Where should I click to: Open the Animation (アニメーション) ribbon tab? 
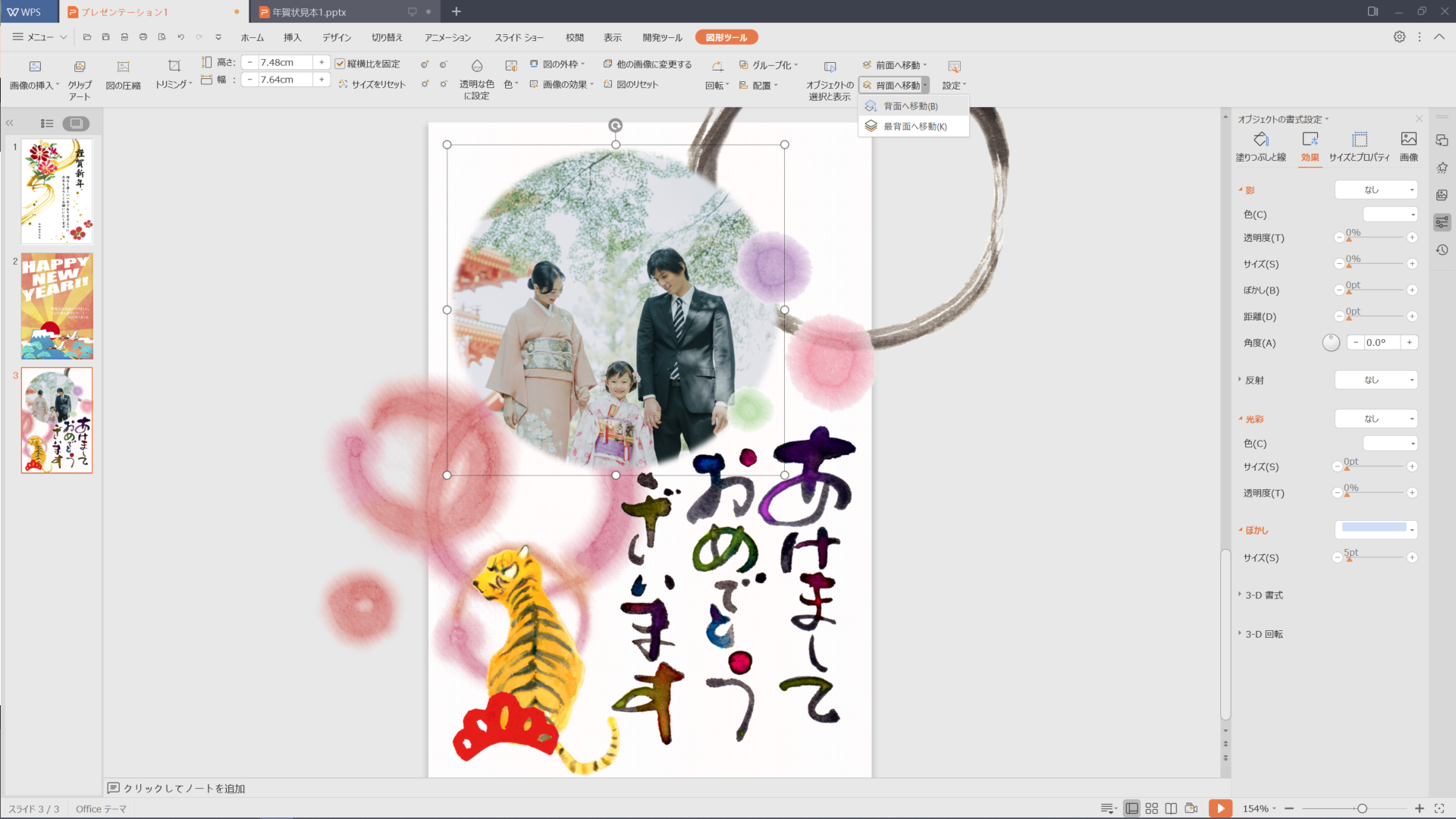click(447, 37)
